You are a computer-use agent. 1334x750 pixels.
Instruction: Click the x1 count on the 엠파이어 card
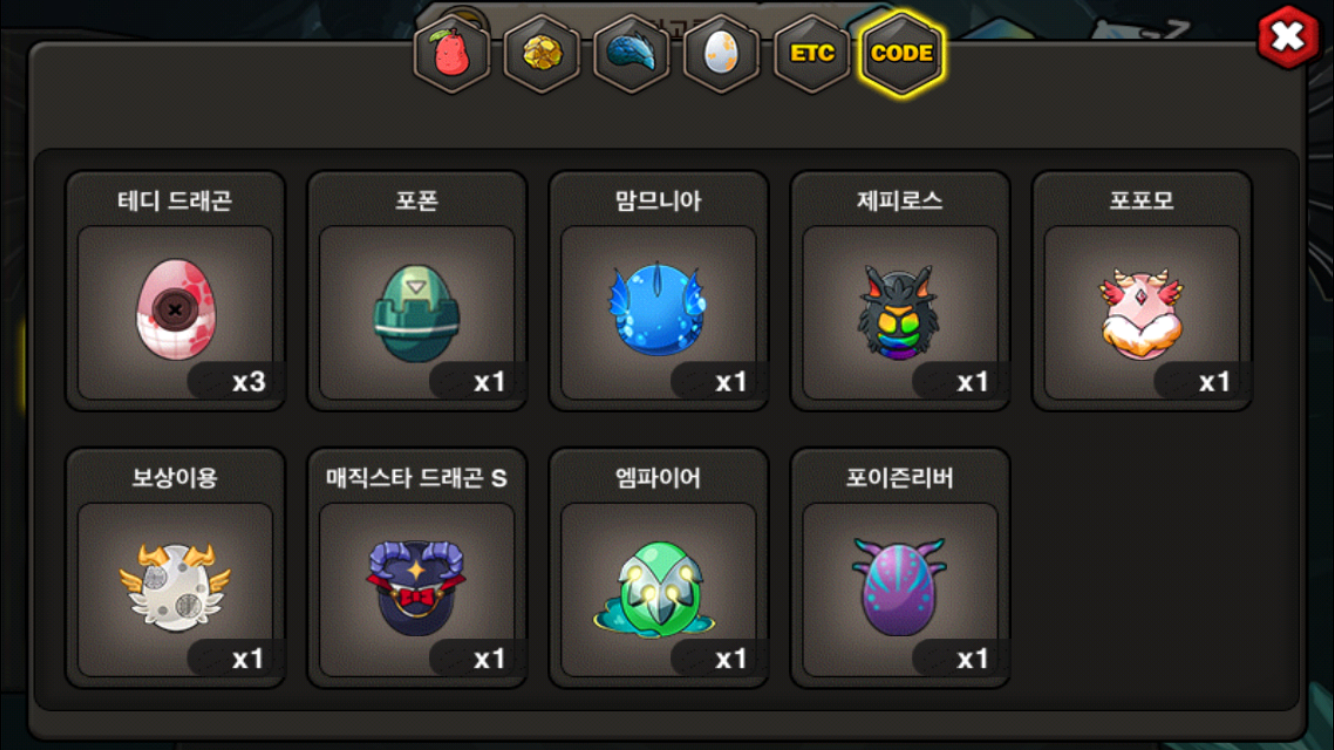718,658
